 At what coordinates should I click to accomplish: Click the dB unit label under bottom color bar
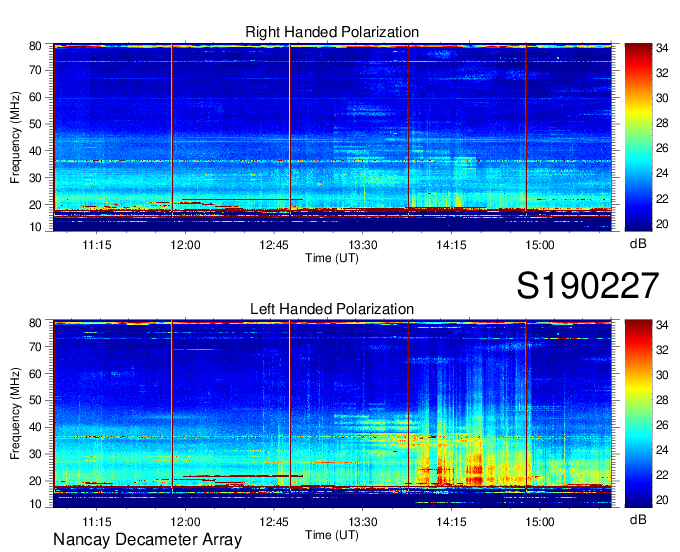click(638, 520)
